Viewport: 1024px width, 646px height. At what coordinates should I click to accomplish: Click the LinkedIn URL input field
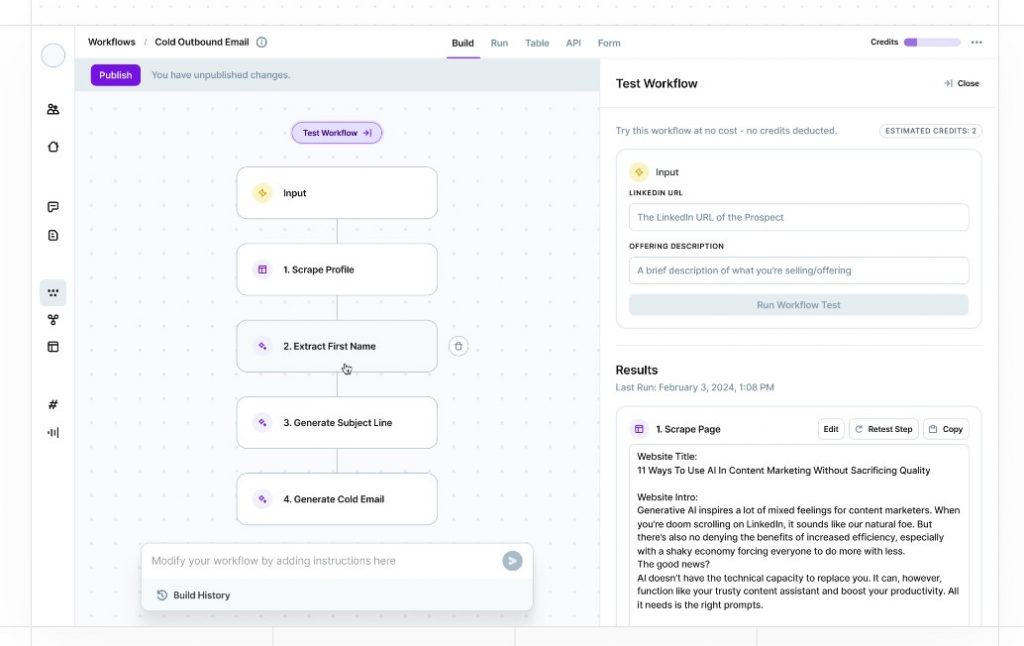798,217
